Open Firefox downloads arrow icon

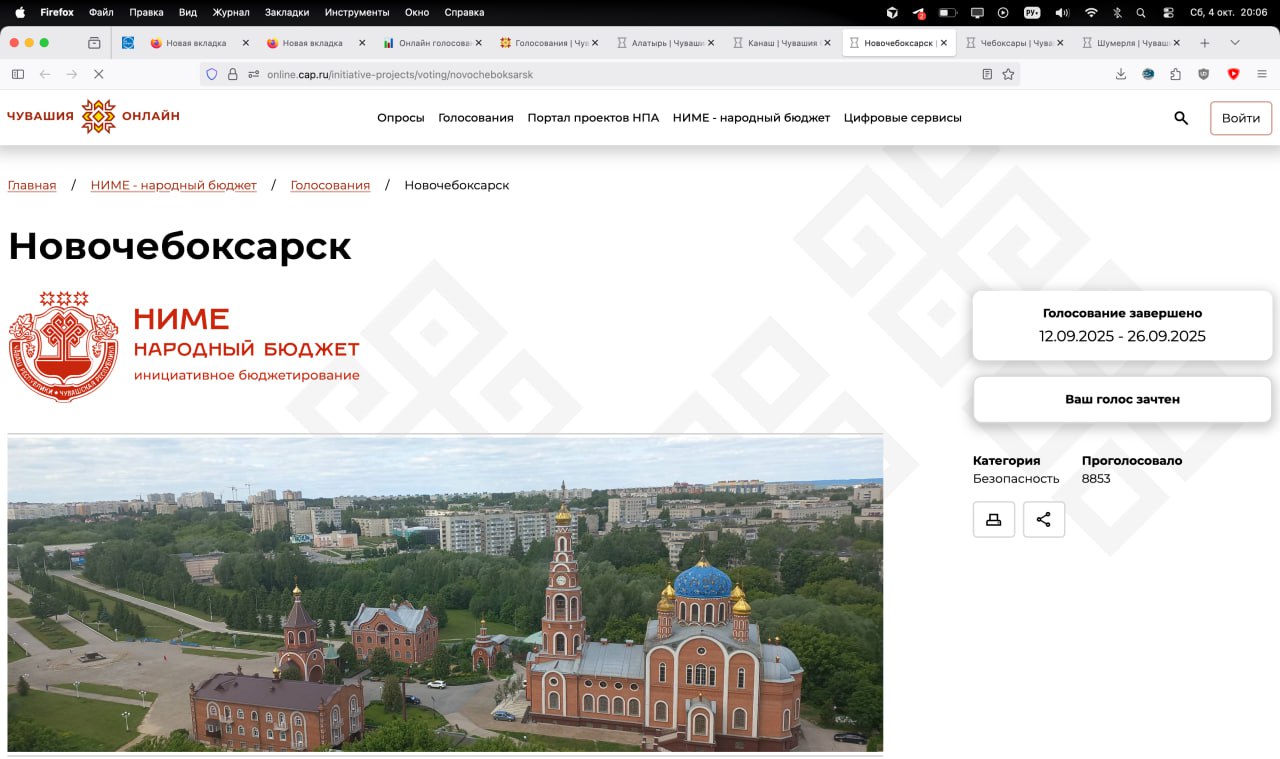tap(1121, 74)
